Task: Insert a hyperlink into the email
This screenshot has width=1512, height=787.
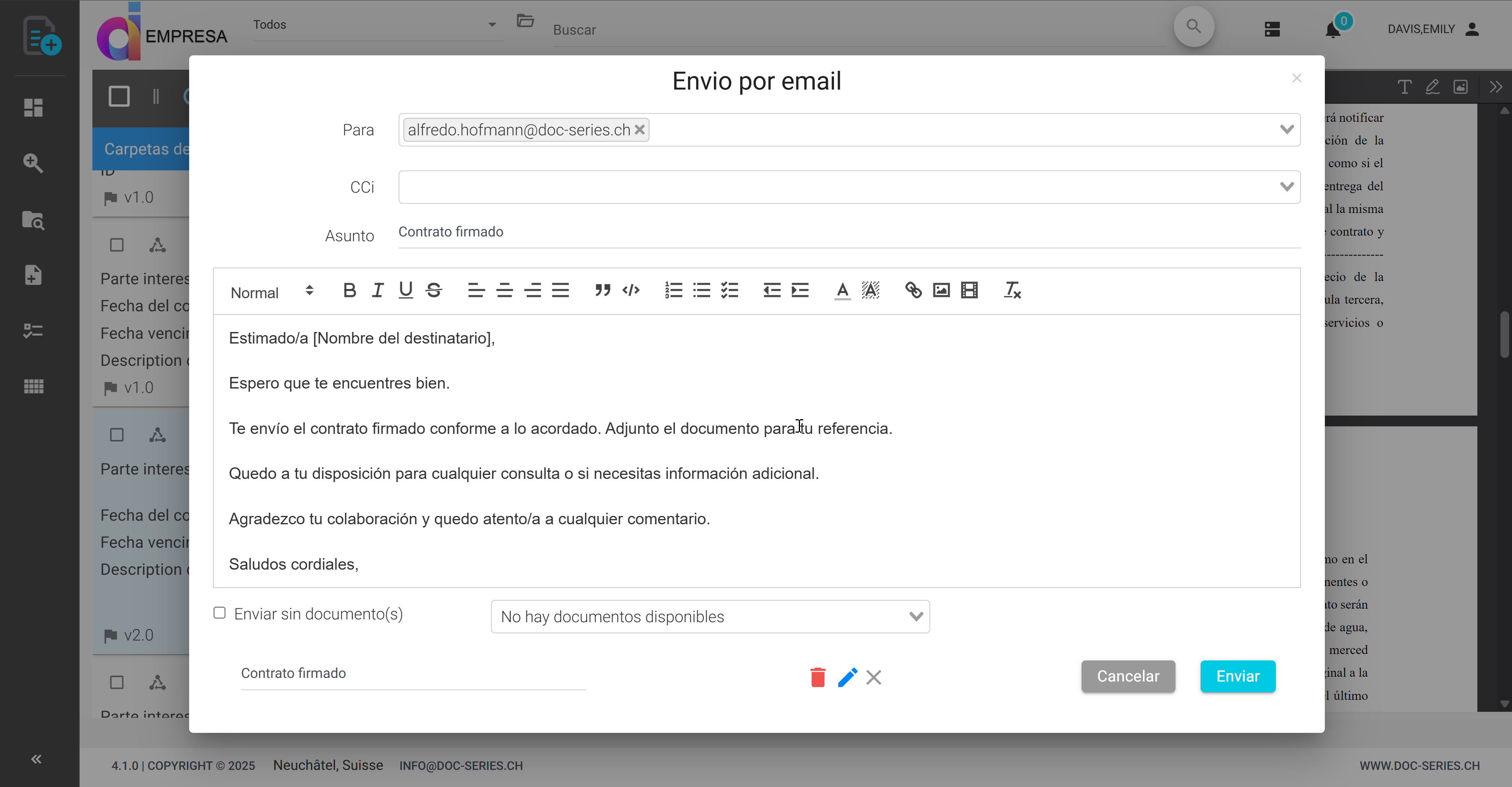Action: point(913,290)
